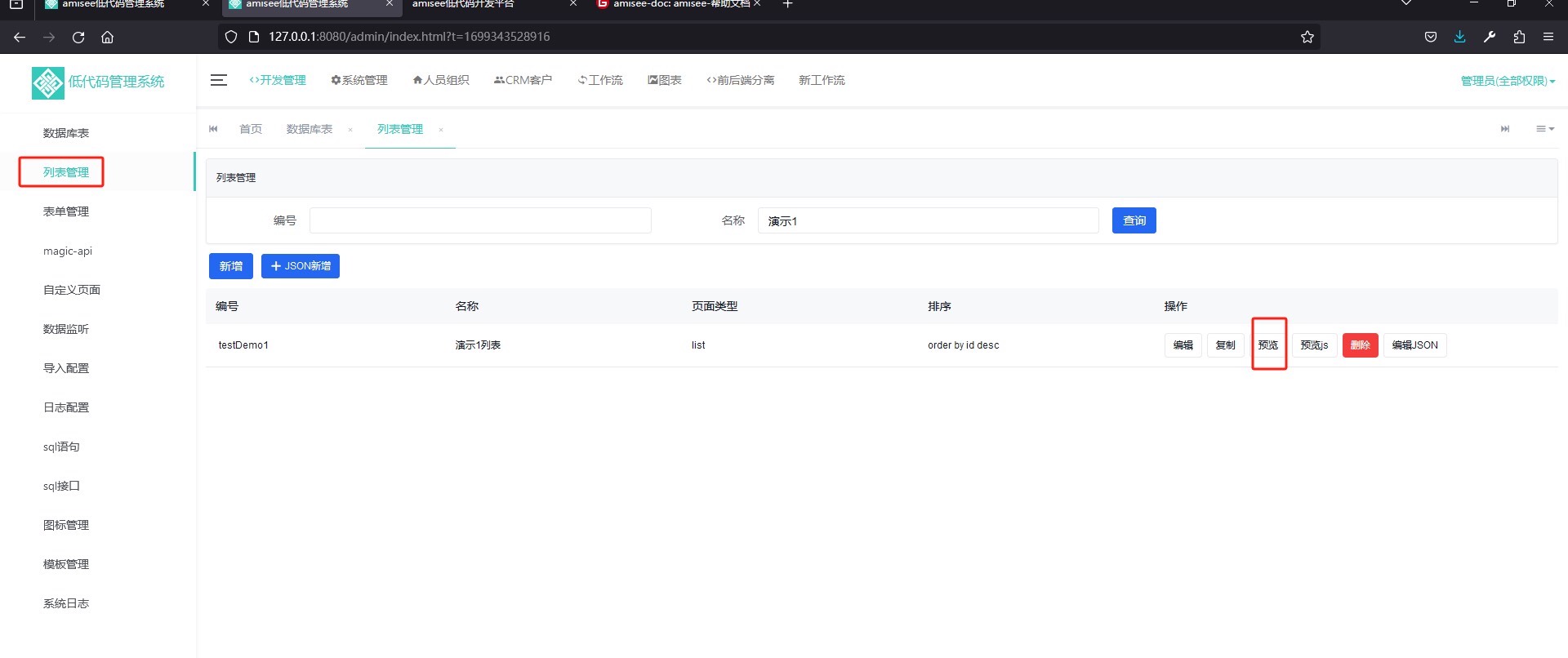Click the 编号 search input field

pos(480,220)
